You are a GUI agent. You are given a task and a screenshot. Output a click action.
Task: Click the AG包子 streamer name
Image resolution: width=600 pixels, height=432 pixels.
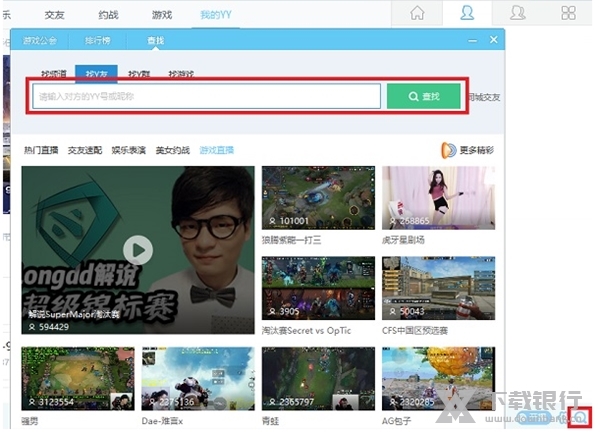396,421
